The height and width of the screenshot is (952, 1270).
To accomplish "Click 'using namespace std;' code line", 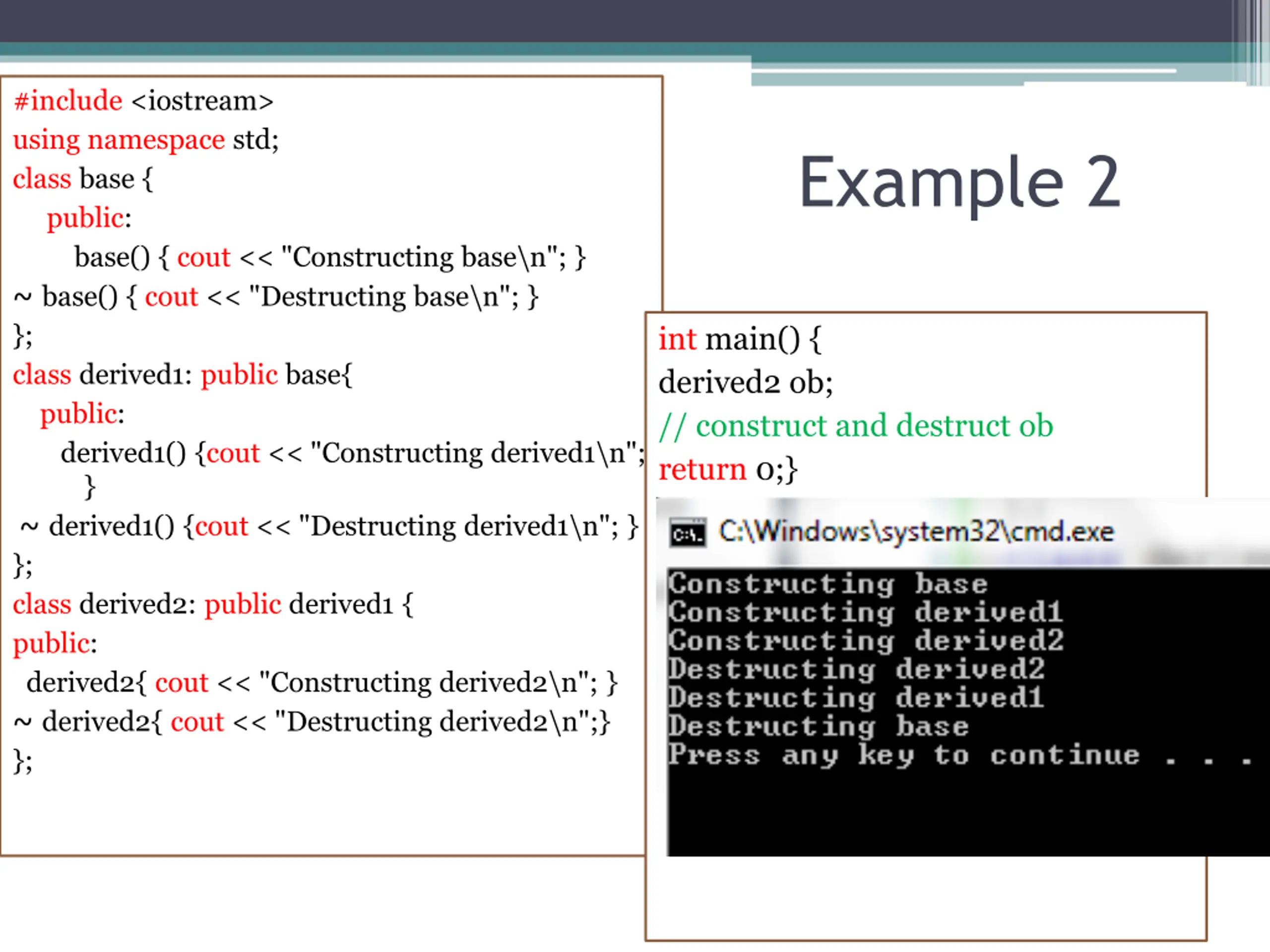I will tap(146, 140).
